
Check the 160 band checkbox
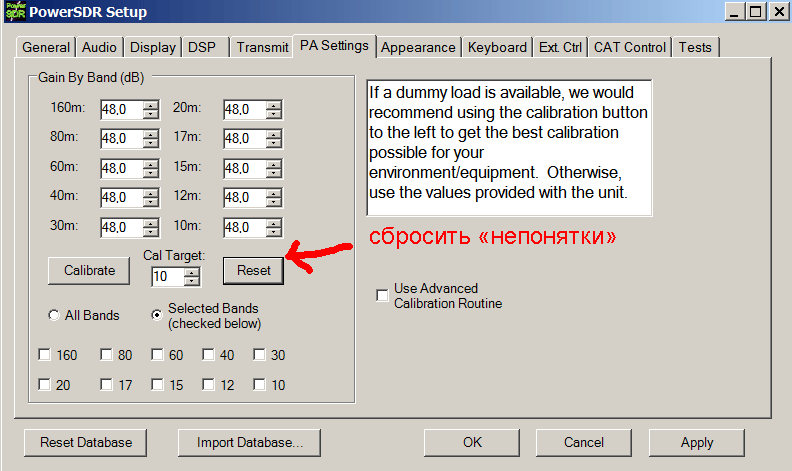tap(44, 355)
